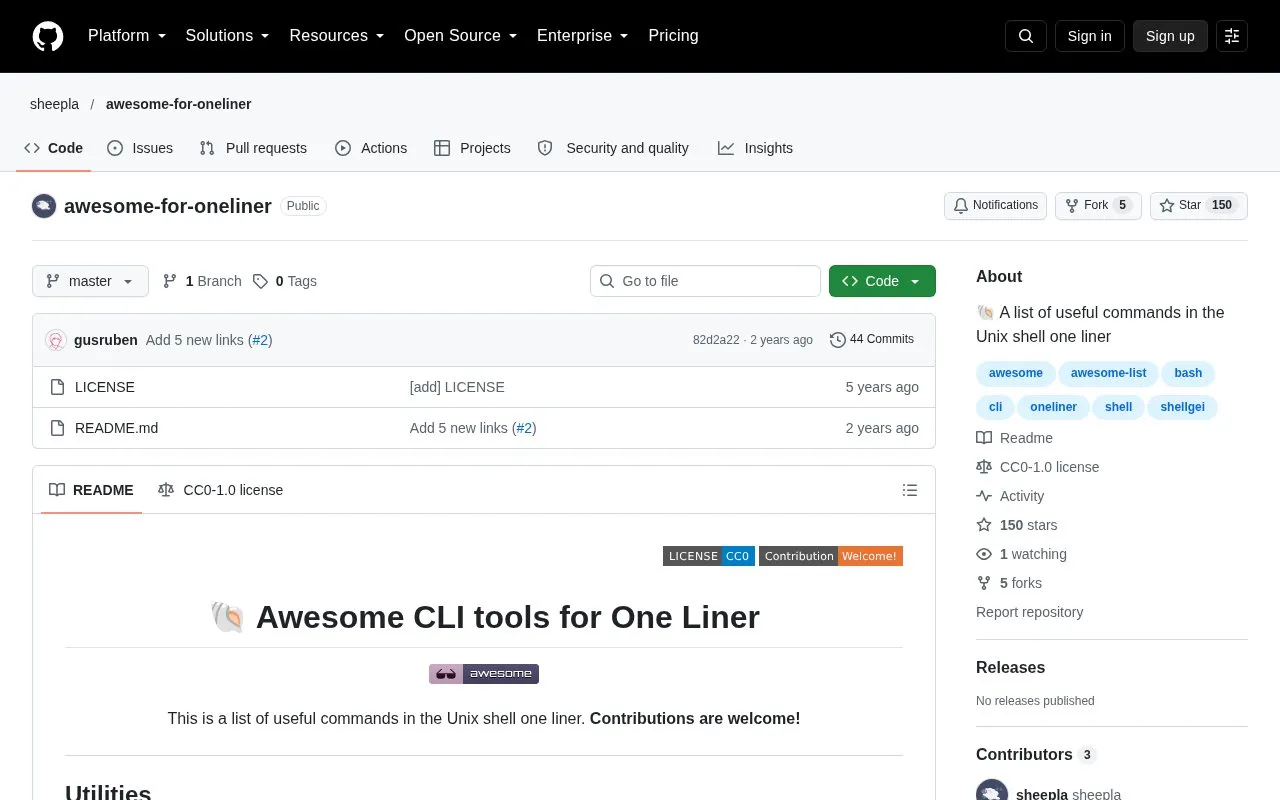Image resolution: width=1280 pixels, height=800 pixels.
Task: View the Insights tab
Action: click(755, 148)
